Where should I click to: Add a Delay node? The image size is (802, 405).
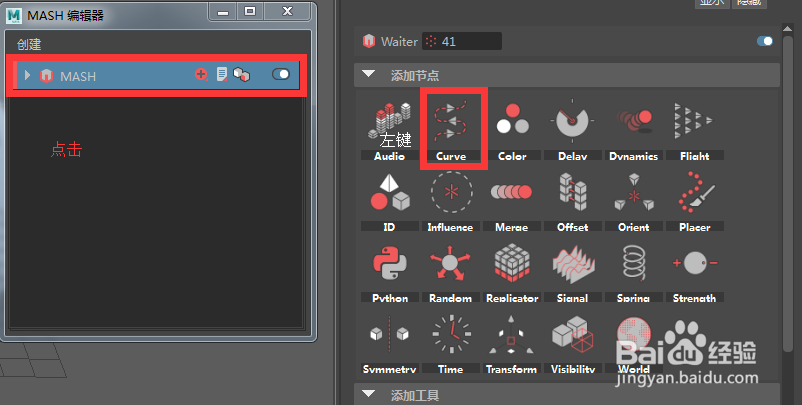[572, 129]
